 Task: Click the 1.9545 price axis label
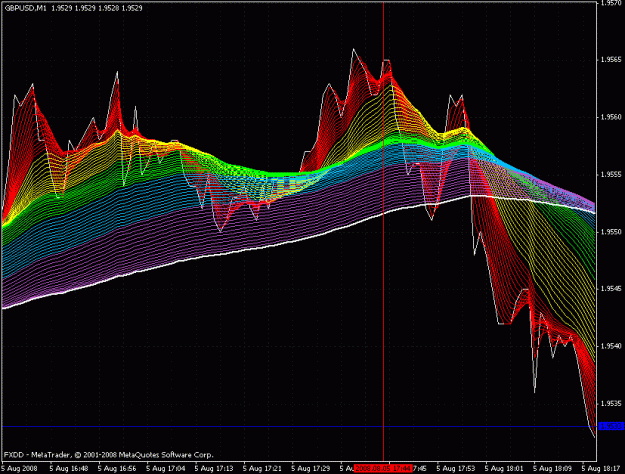(x=611, y=289)
